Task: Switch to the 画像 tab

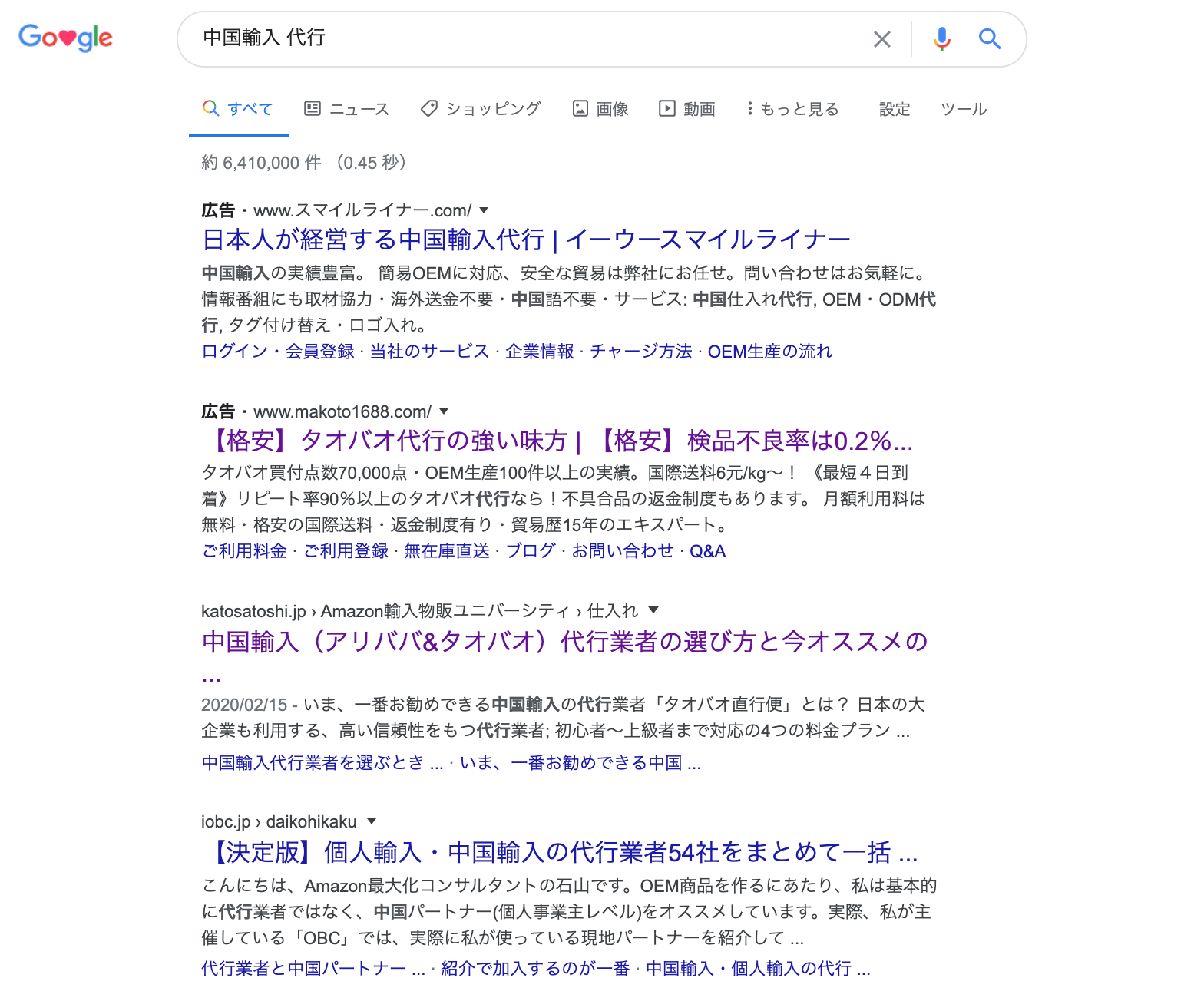Action: pyautogui.click(x=601, y=109)
